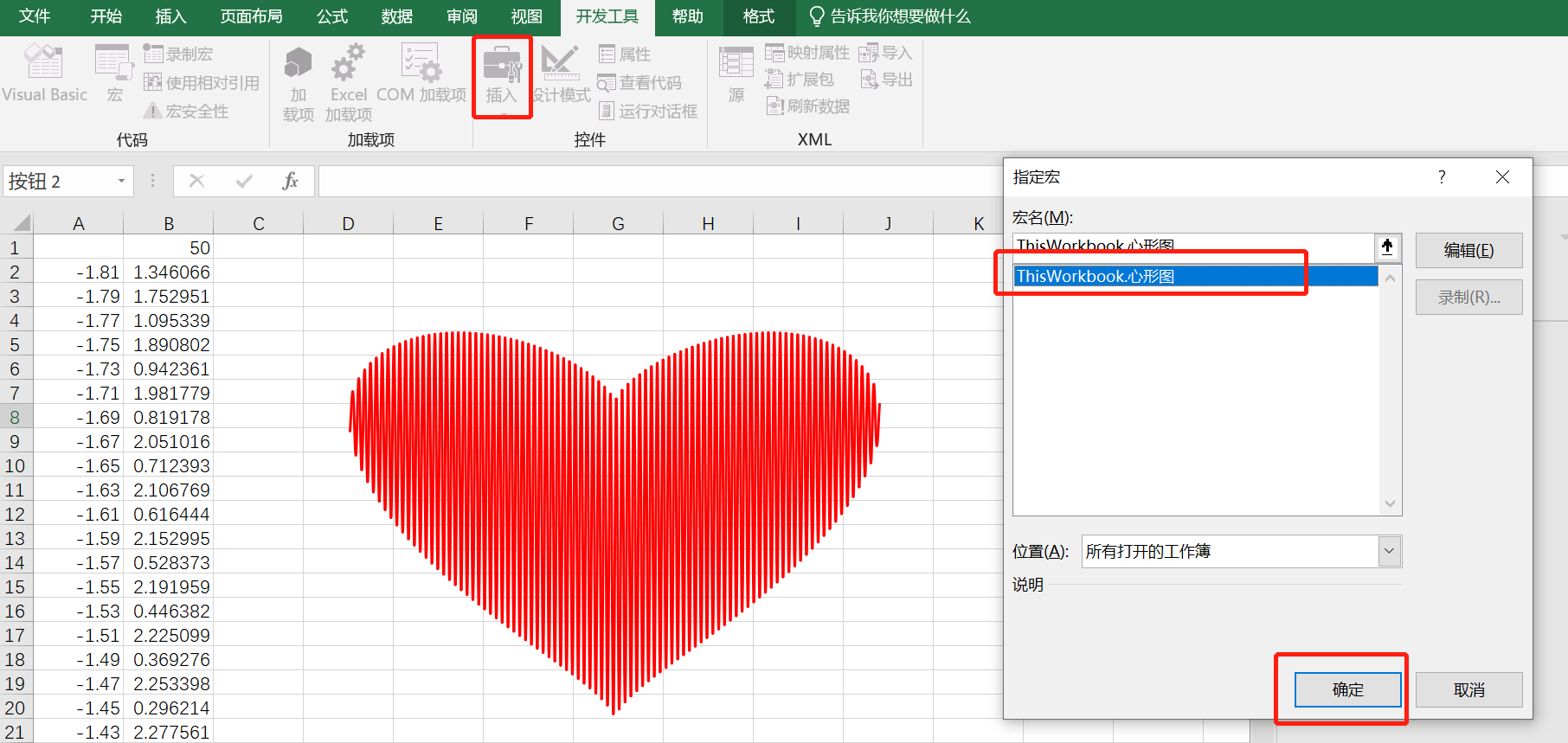The image size is (1568, 743).
Task: Click XML Export (导出)
Action: coord(885,80)
